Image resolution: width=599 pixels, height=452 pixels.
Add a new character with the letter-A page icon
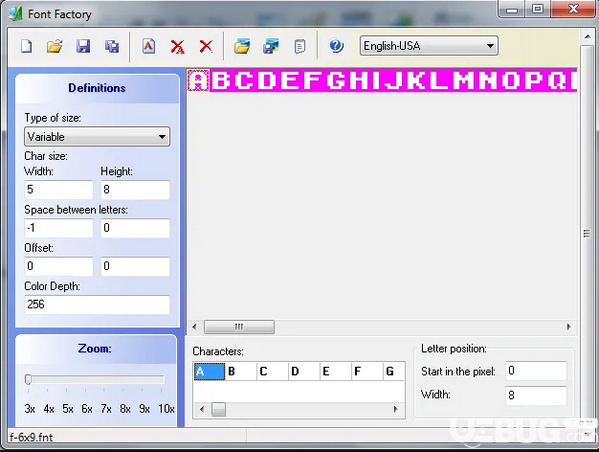click(148, 46)
